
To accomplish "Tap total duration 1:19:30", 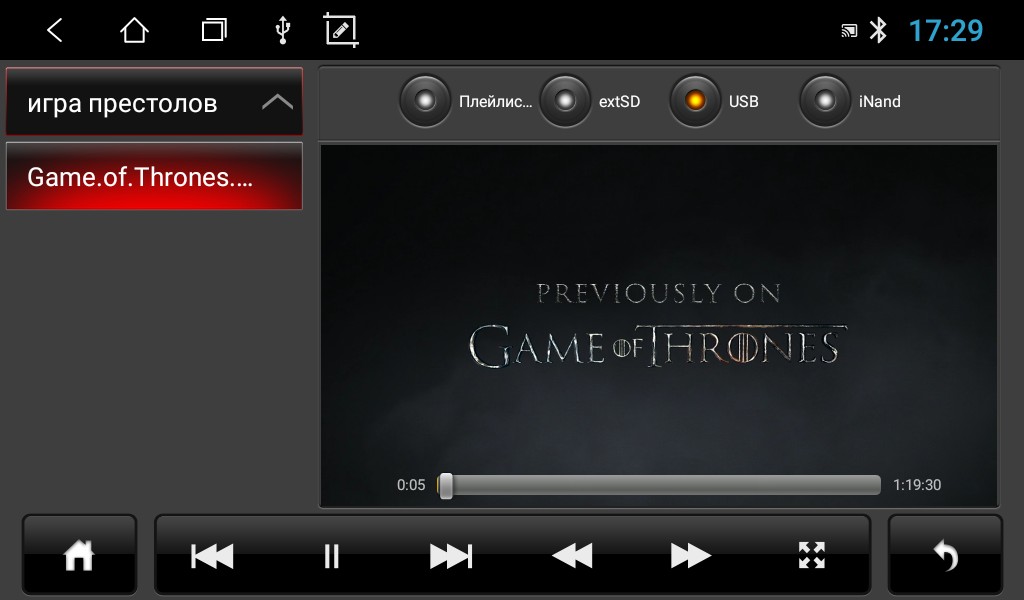I will coord(917,485).
